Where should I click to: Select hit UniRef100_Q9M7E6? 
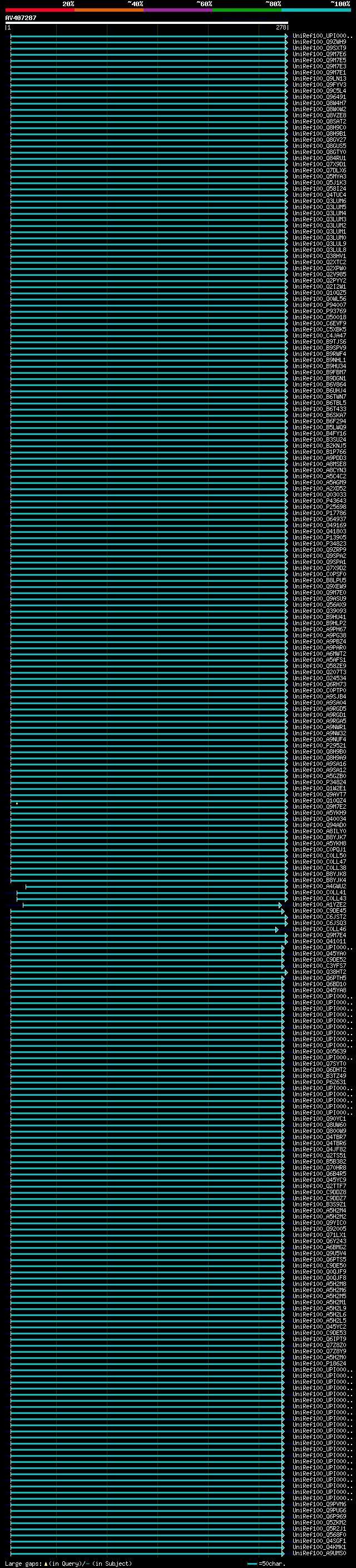319,54
